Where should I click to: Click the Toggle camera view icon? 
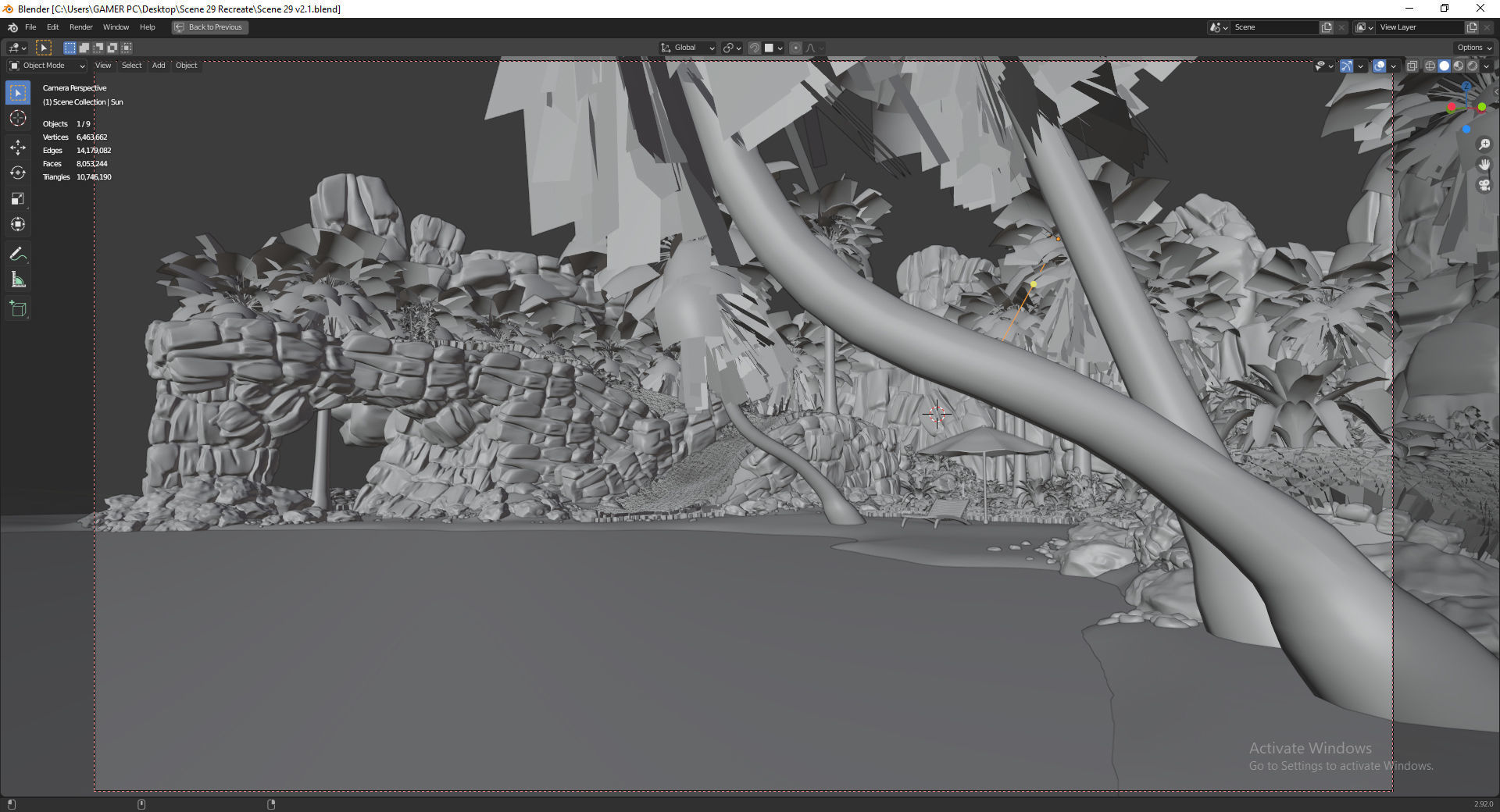point(1484,185)
